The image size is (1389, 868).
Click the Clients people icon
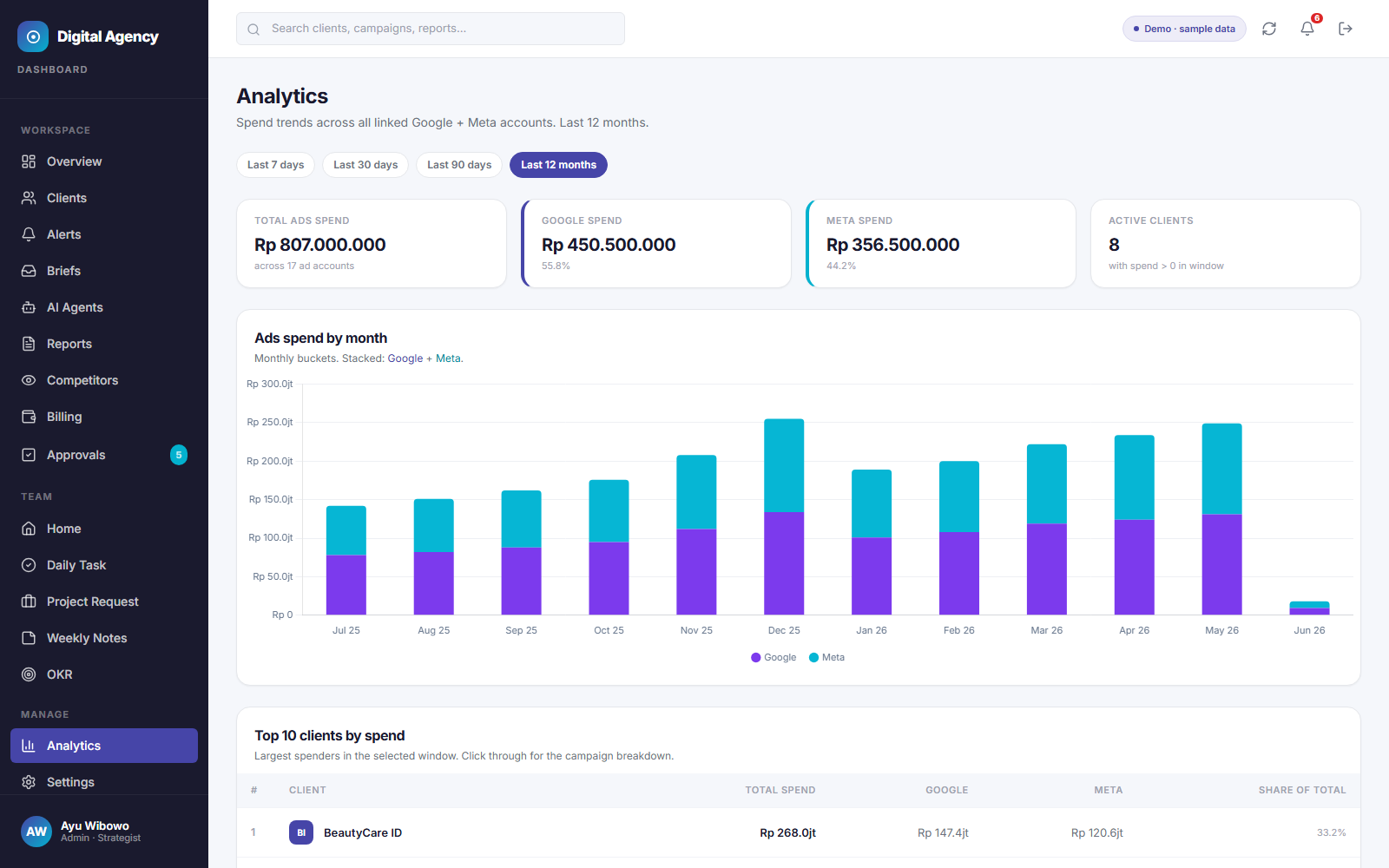[x=29, y=198]
